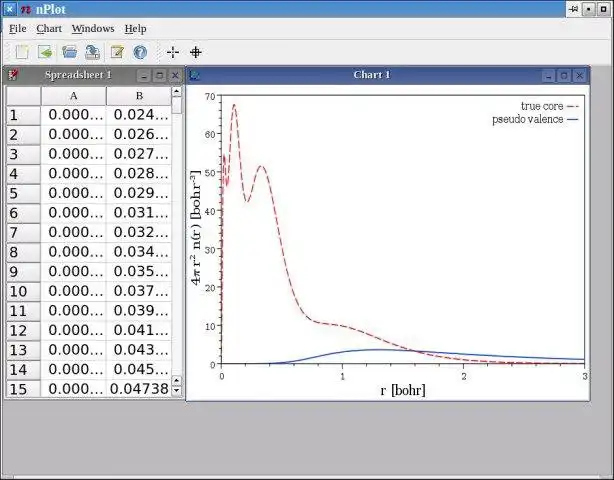The image size is (614, 480).
Task: Maximize the Chart 1 subwindow
Action: point(564,76)
